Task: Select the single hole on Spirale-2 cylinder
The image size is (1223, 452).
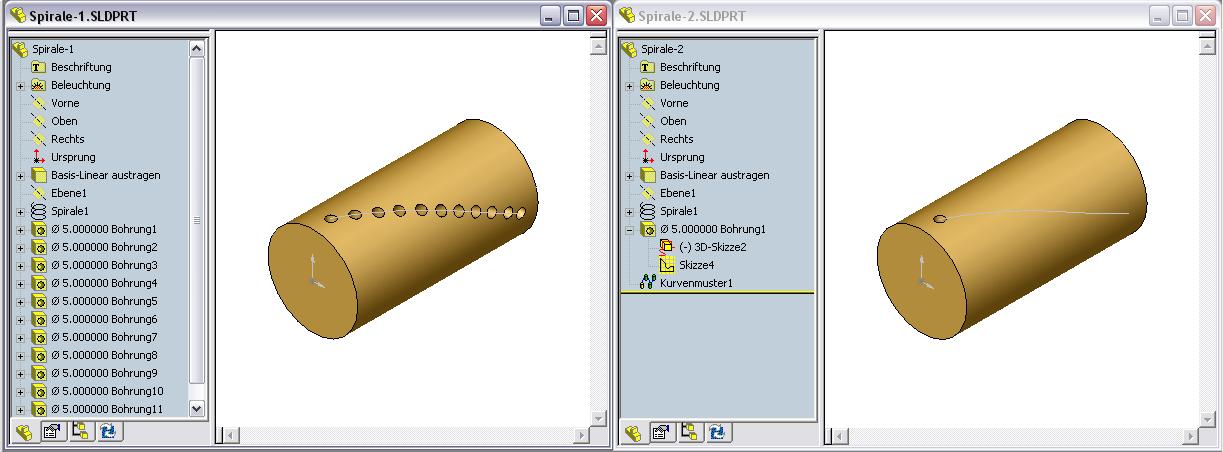Action: [940, 219]
